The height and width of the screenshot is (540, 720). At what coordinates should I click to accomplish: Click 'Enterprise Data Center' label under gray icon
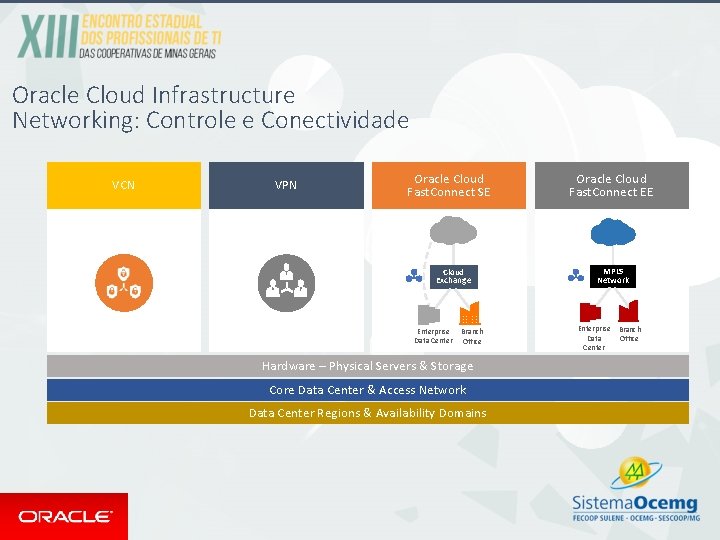tap(433, 336)
